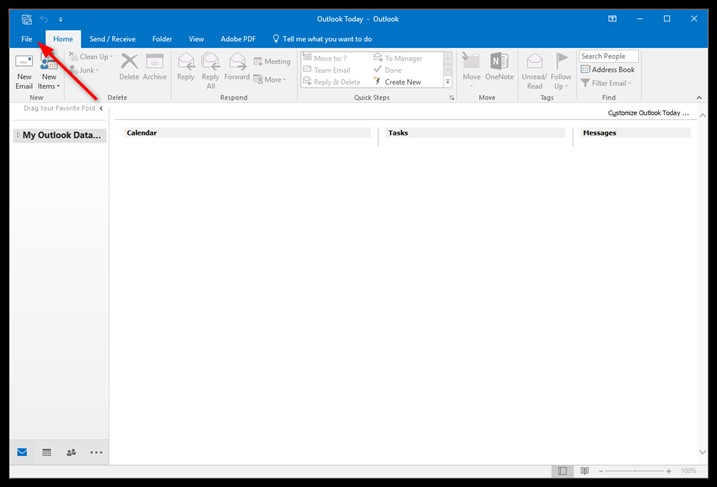Switch to People view in navigation bar
717x487 pixels.
tap(71, 452)
